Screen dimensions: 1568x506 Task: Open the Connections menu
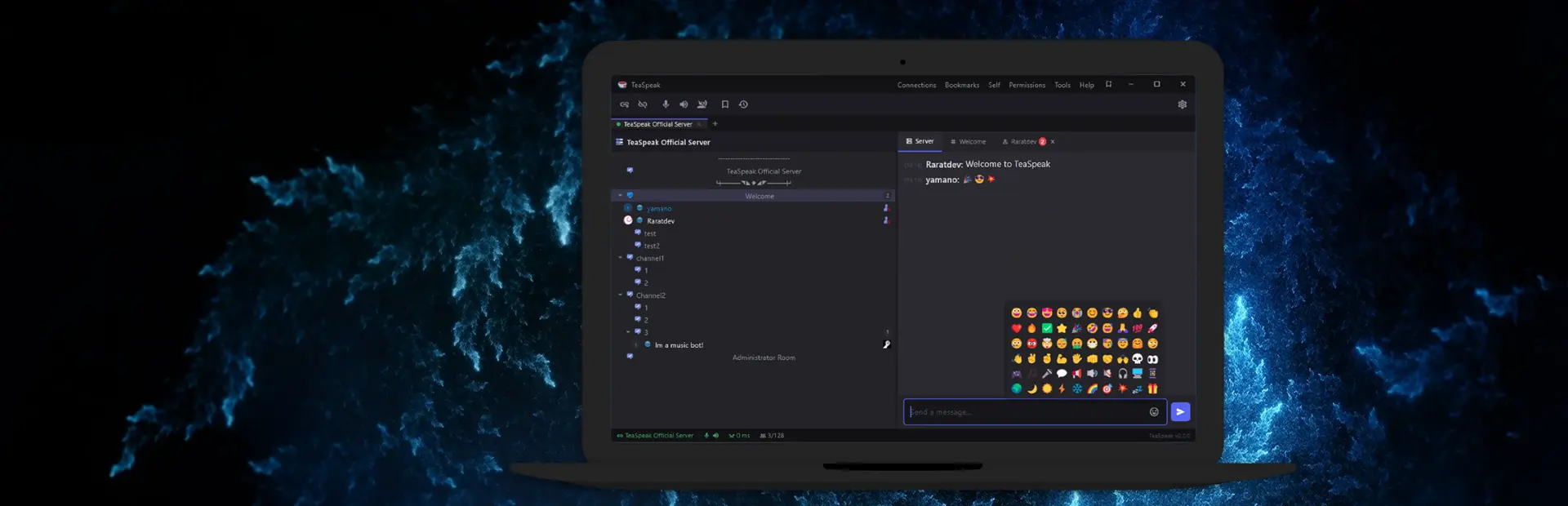click(916, 85)
